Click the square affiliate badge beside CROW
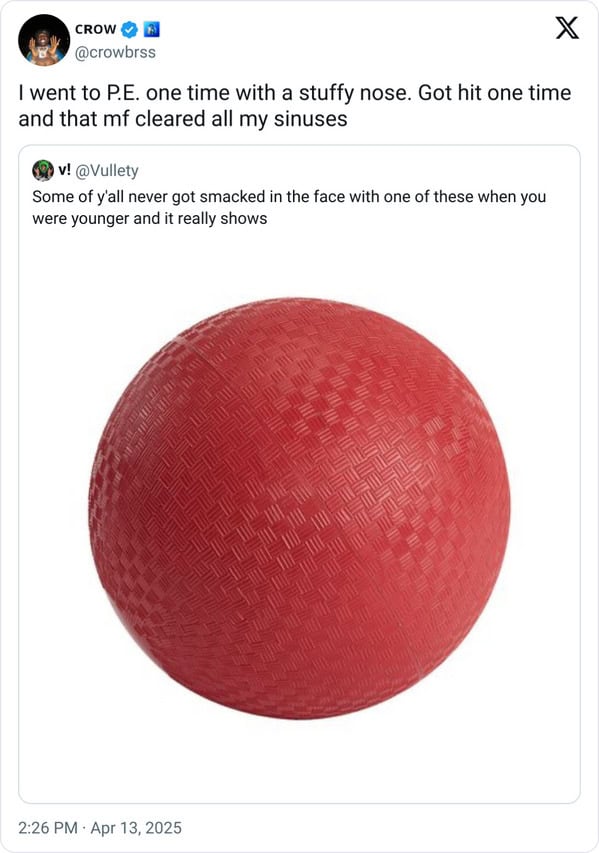This screenshot has width=599, height=853. tap(151, 29)
